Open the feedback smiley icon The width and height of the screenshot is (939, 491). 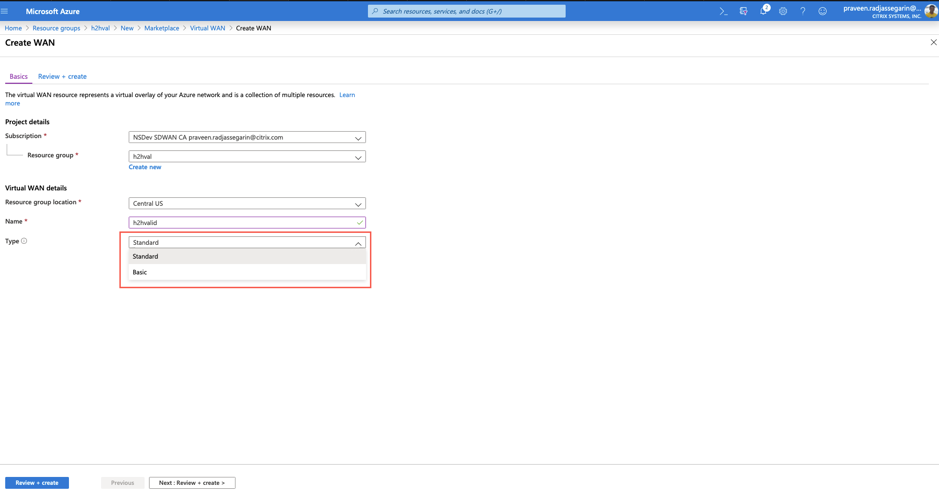tap(822, 11)
